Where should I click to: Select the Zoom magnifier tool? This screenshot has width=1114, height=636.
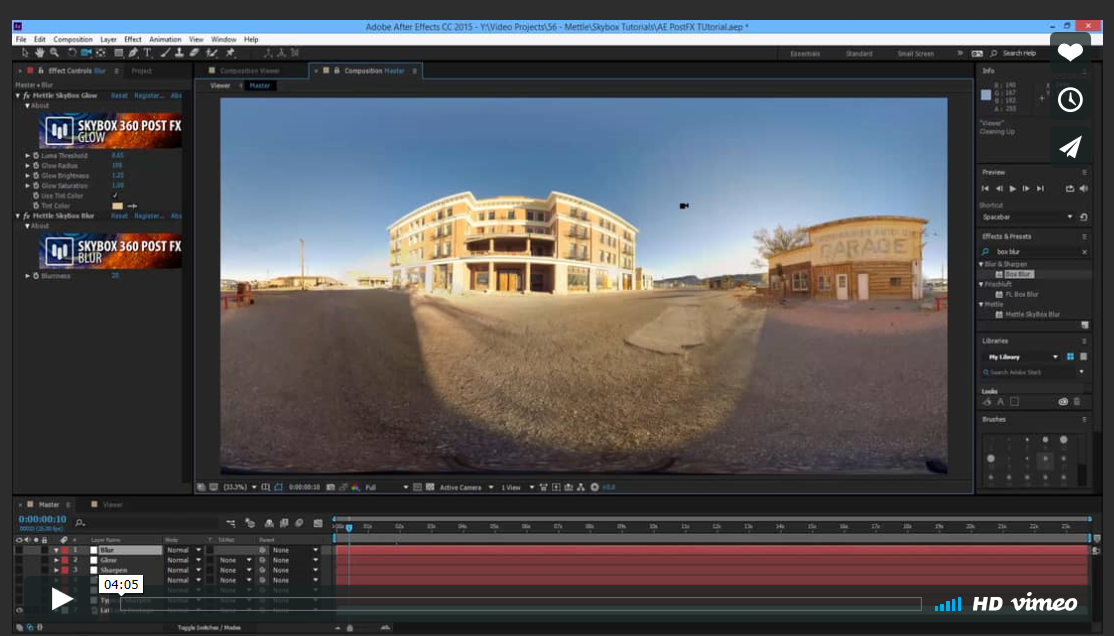54,53
